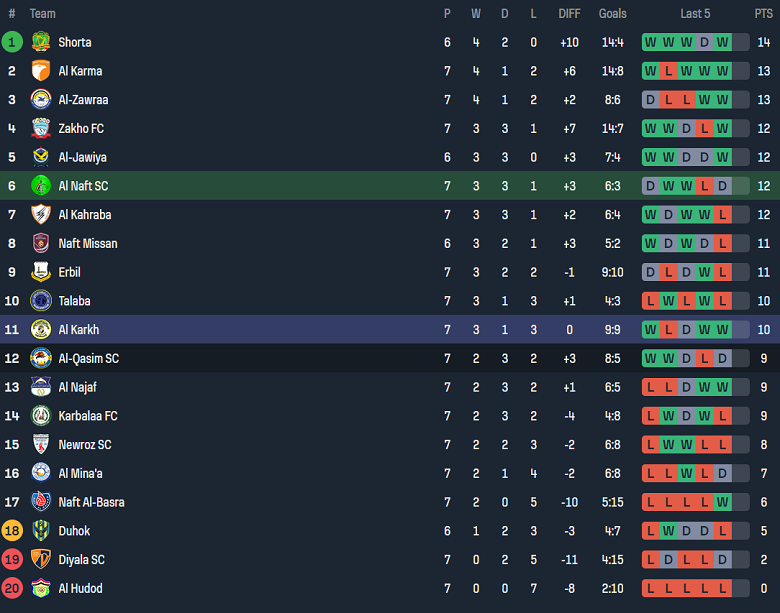780x613 pixels.
Task: Sort table by PTS column header
Action: [x=763, y=14]
